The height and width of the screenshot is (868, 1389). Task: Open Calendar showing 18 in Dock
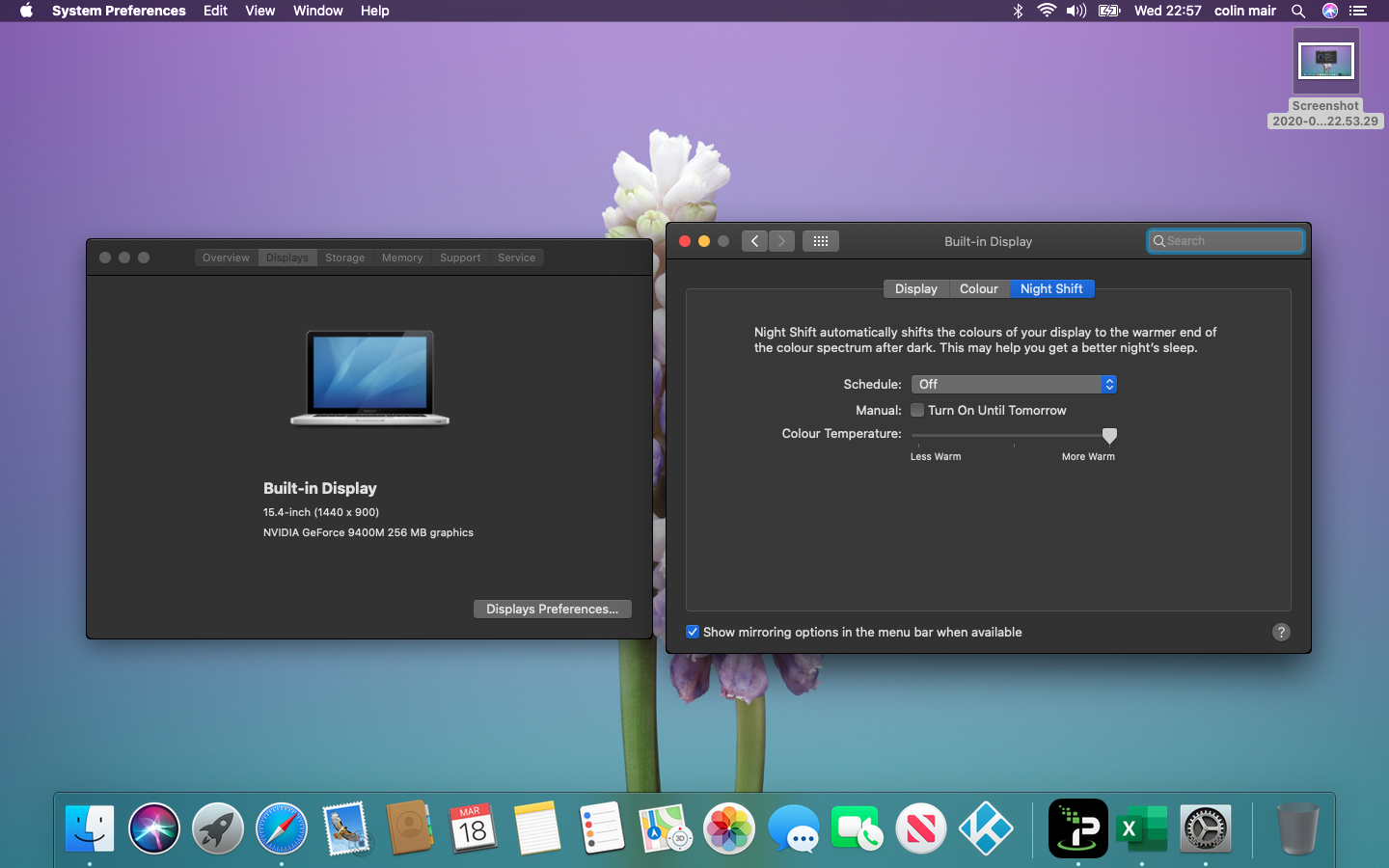point(473,828)
